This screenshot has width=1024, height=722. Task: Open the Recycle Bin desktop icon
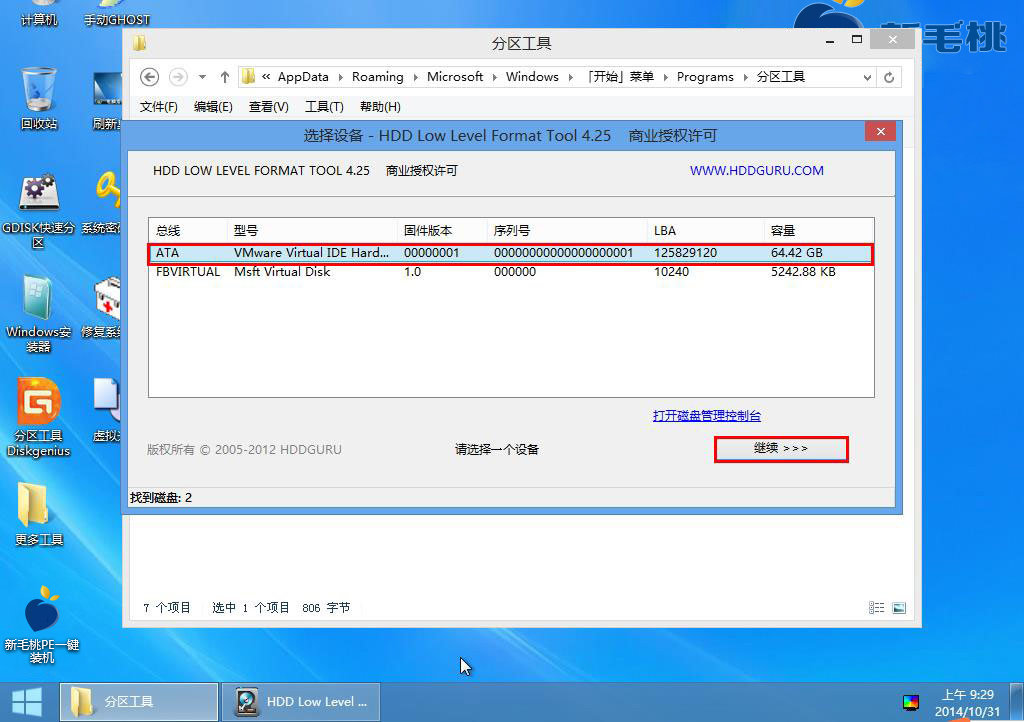[x=39, y=98]
